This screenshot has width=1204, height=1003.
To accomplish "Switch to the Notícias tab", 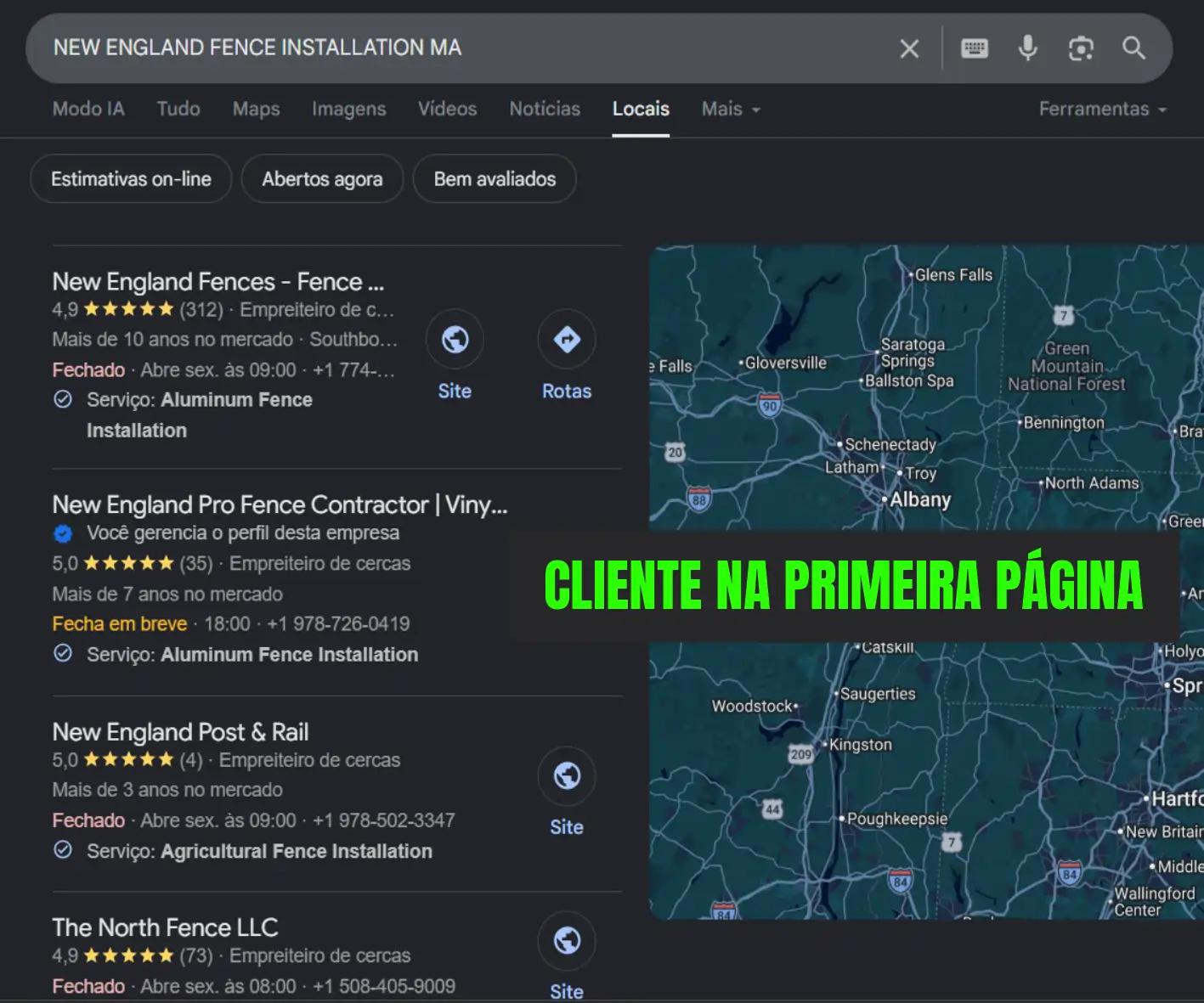I will (x=545, y=109).
